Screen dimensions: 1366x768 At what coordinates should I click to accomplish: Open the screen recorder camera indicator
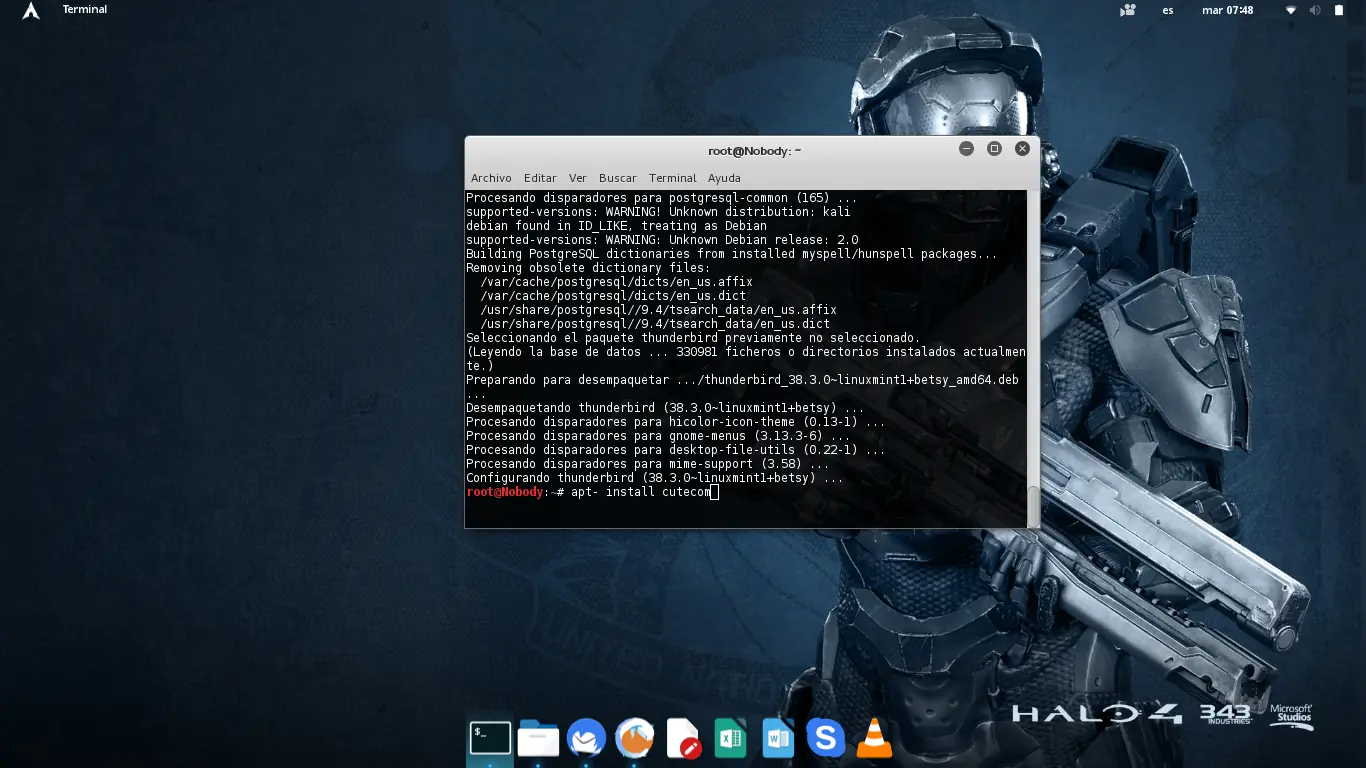click(1129, 10)
